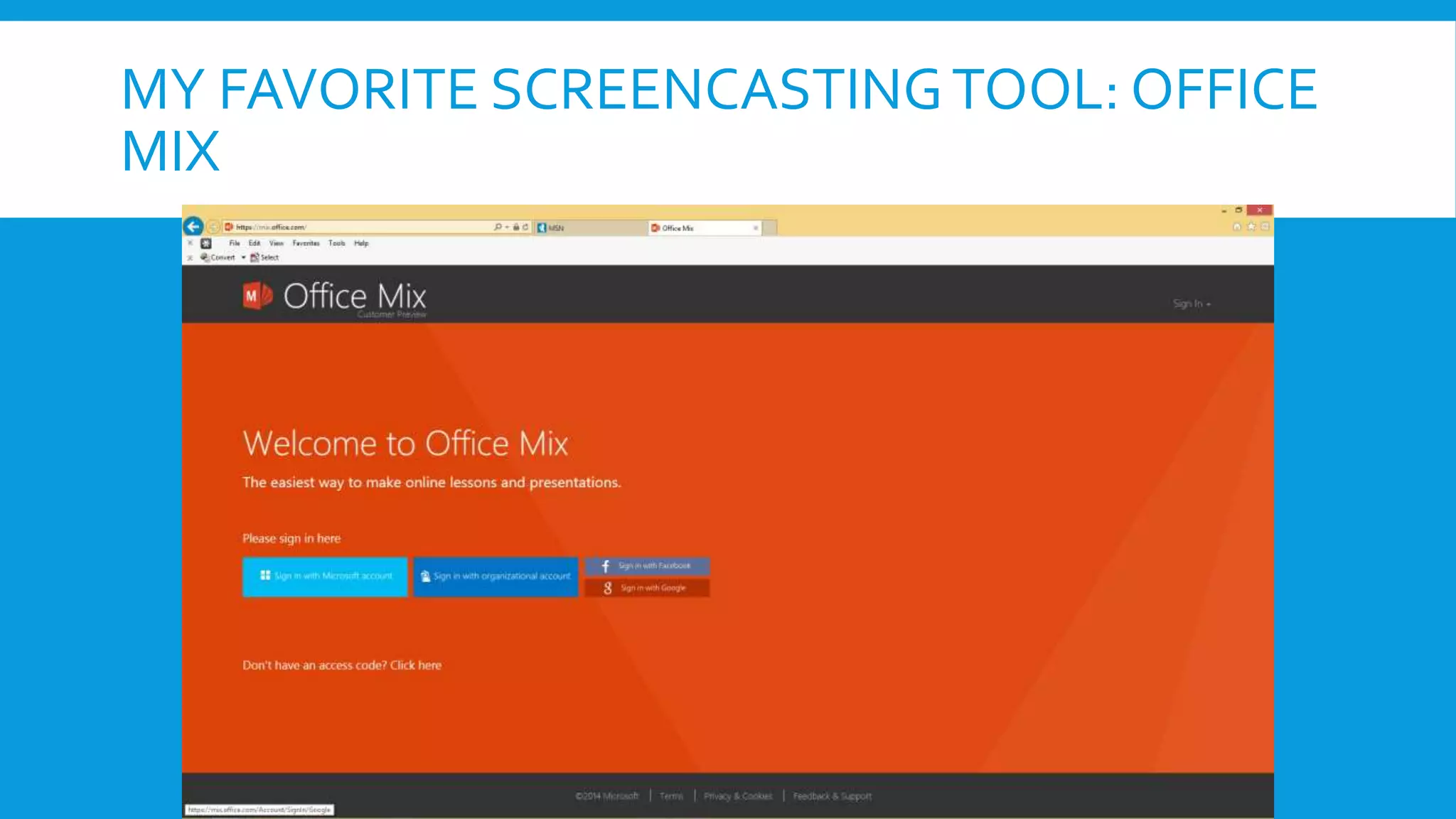Open the address bar search dropdown arrow
The height and width of the screenshot is (819, 1456).
point(507,227)
